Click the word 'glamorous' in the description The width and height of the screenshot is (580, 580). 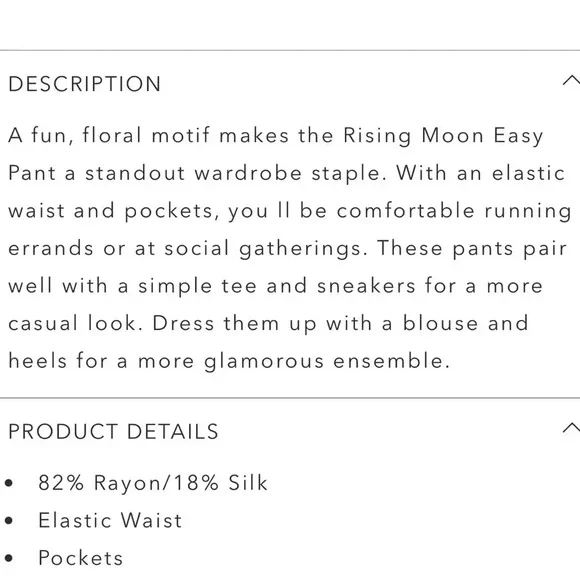tap(264, 361)
